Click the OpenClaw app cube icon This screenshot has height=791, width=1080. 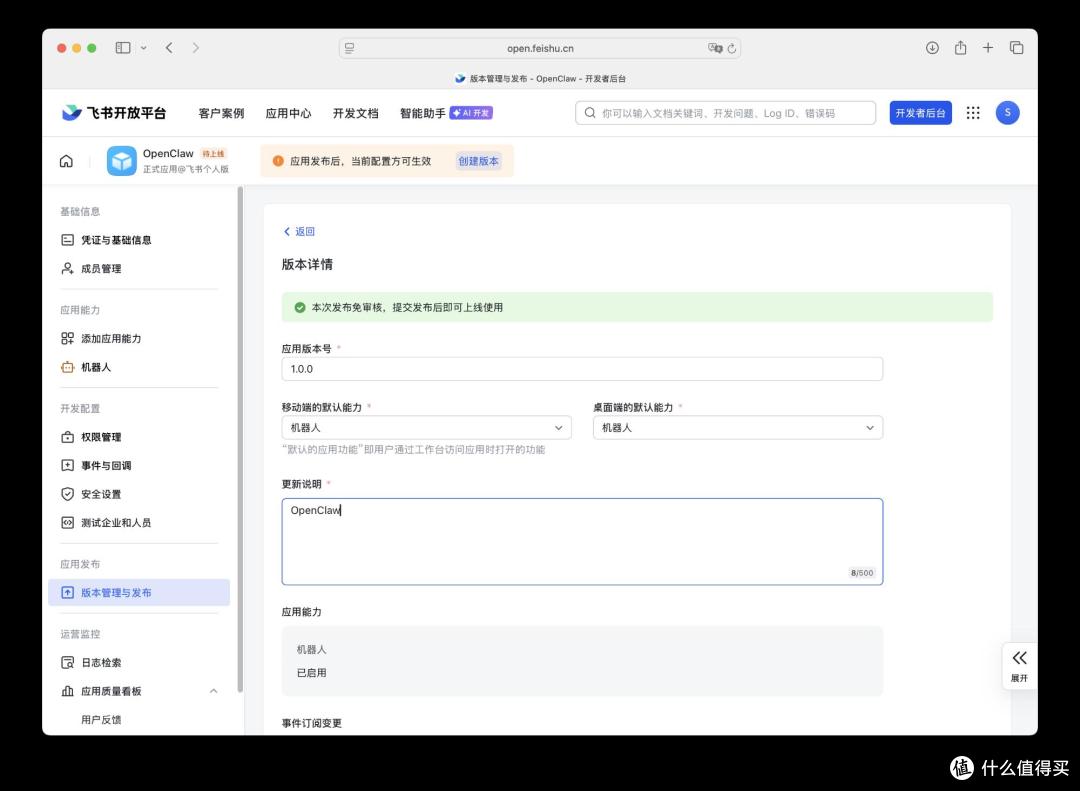pos(122,161)
